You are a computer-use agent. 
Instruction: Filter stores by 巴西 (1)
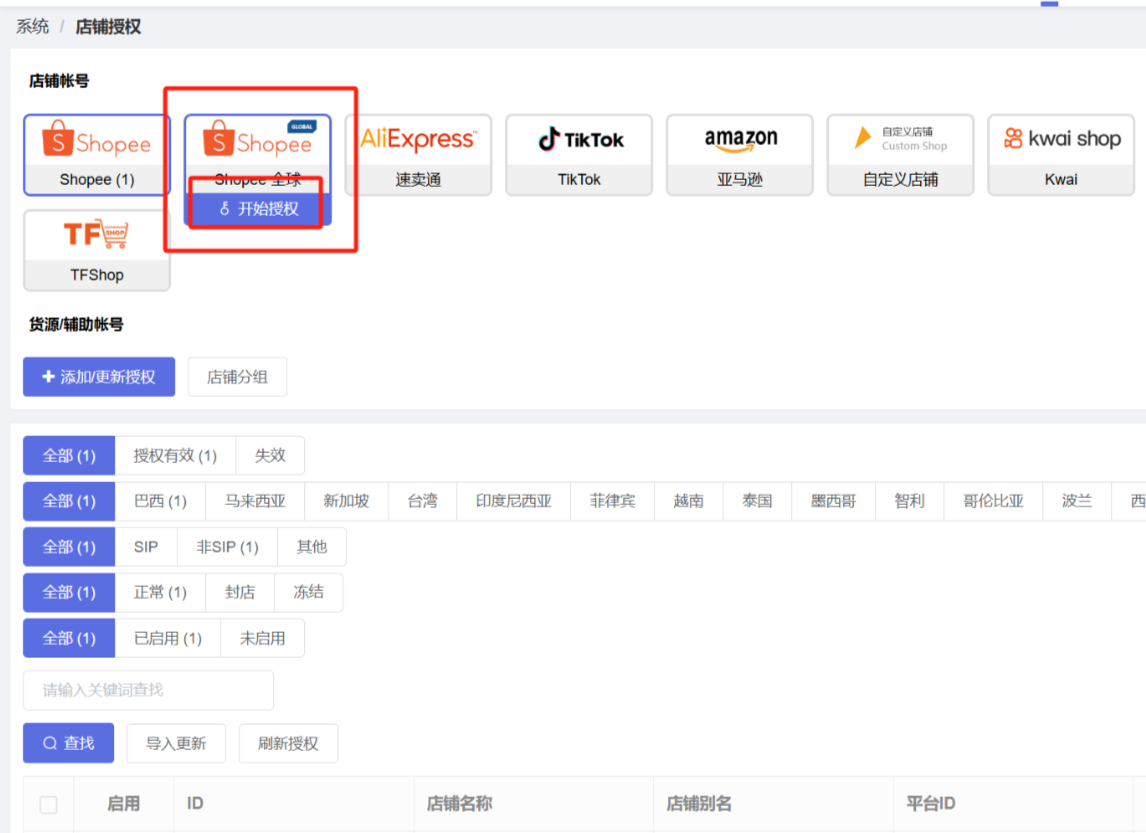[x=160, y=501]
